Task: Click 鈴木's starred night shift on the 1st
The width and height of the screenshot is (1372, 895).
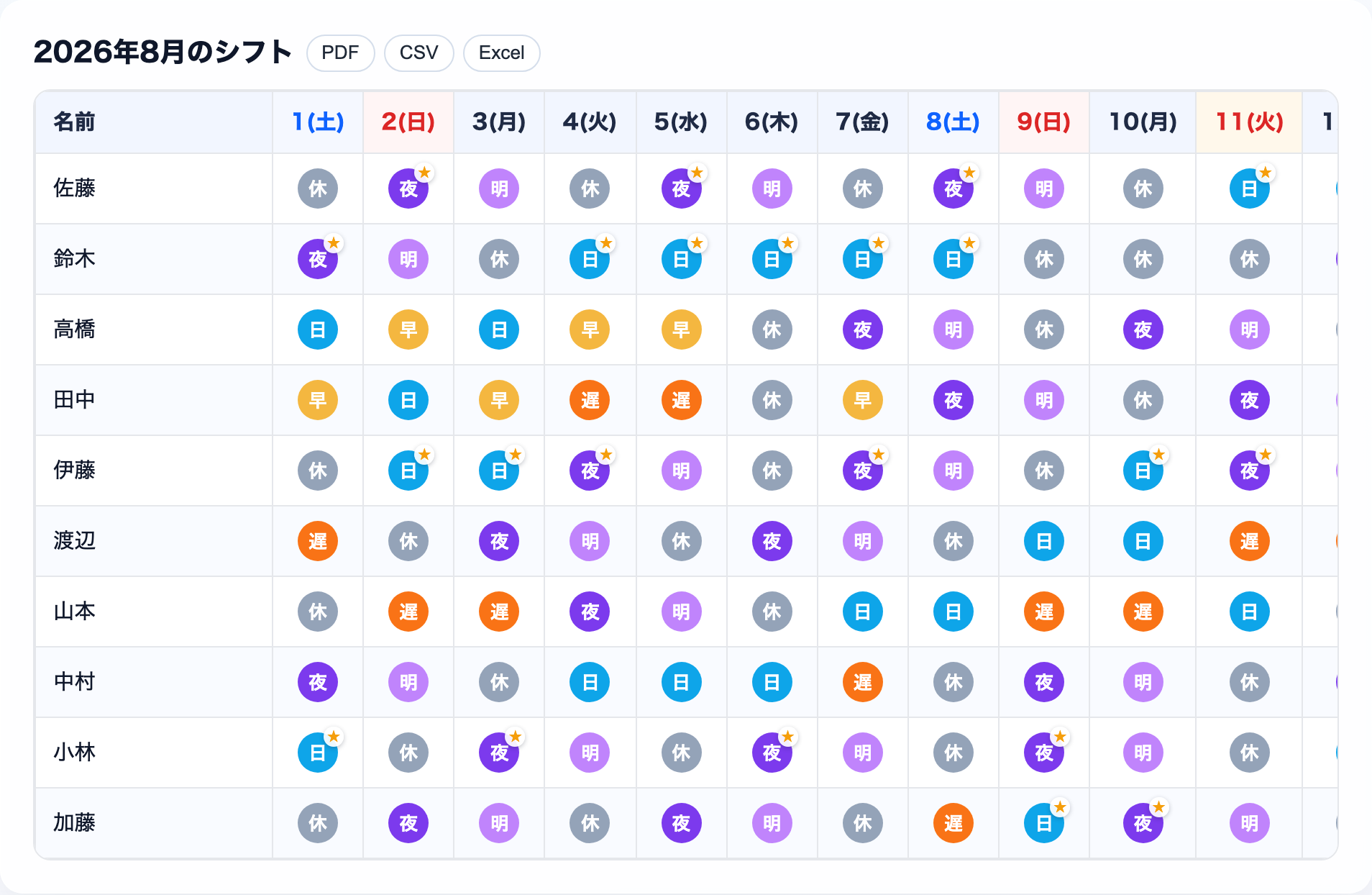Action: (x=318, y=259)
